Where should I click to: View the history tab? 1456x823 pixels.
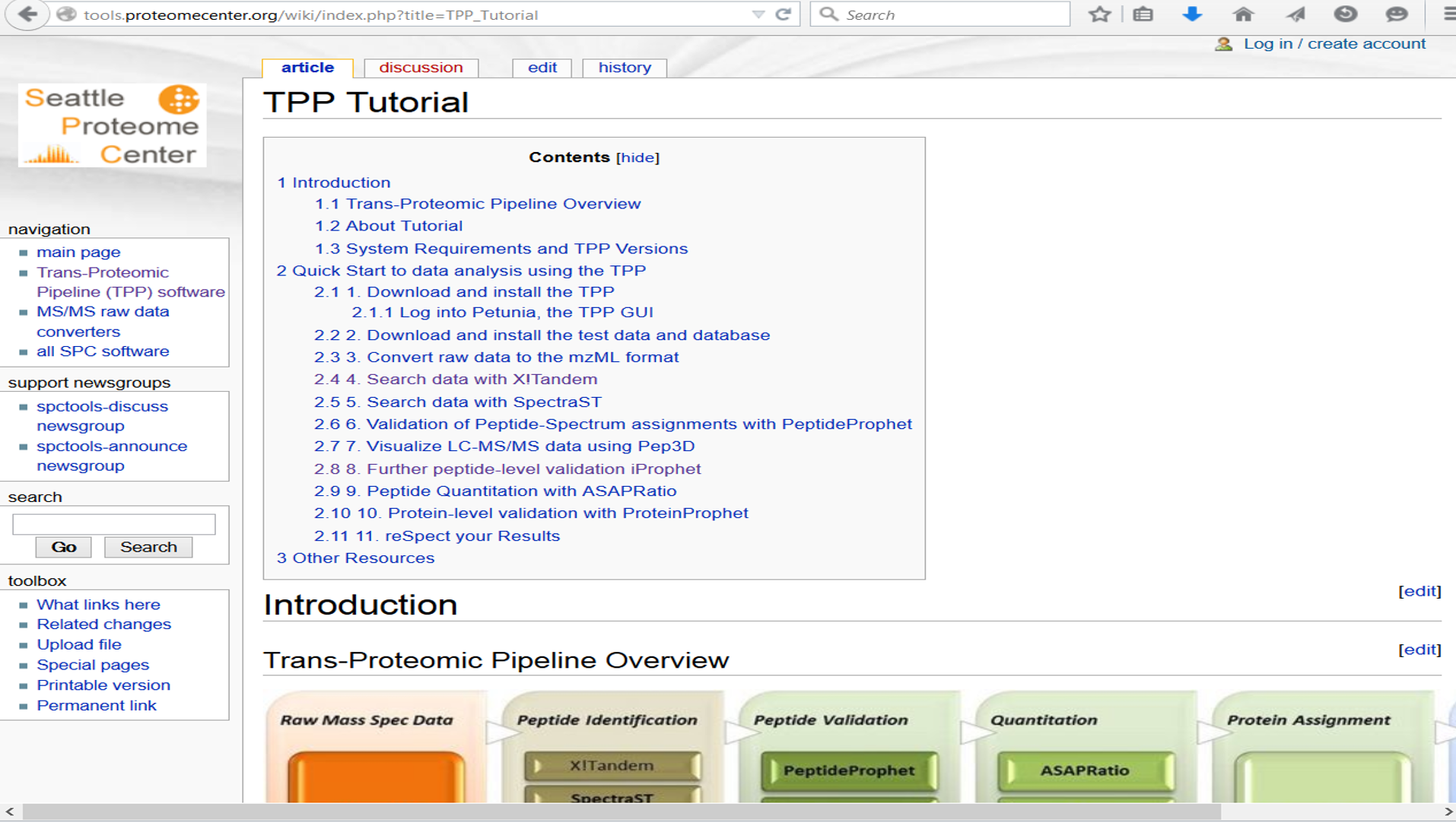click(x=625, y=68)
